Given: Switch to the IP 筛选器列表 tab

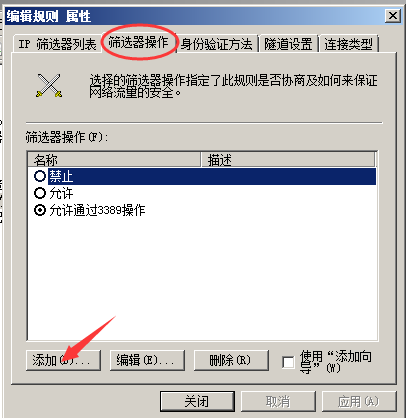Looking at the screenshot, I should [57, 44].
